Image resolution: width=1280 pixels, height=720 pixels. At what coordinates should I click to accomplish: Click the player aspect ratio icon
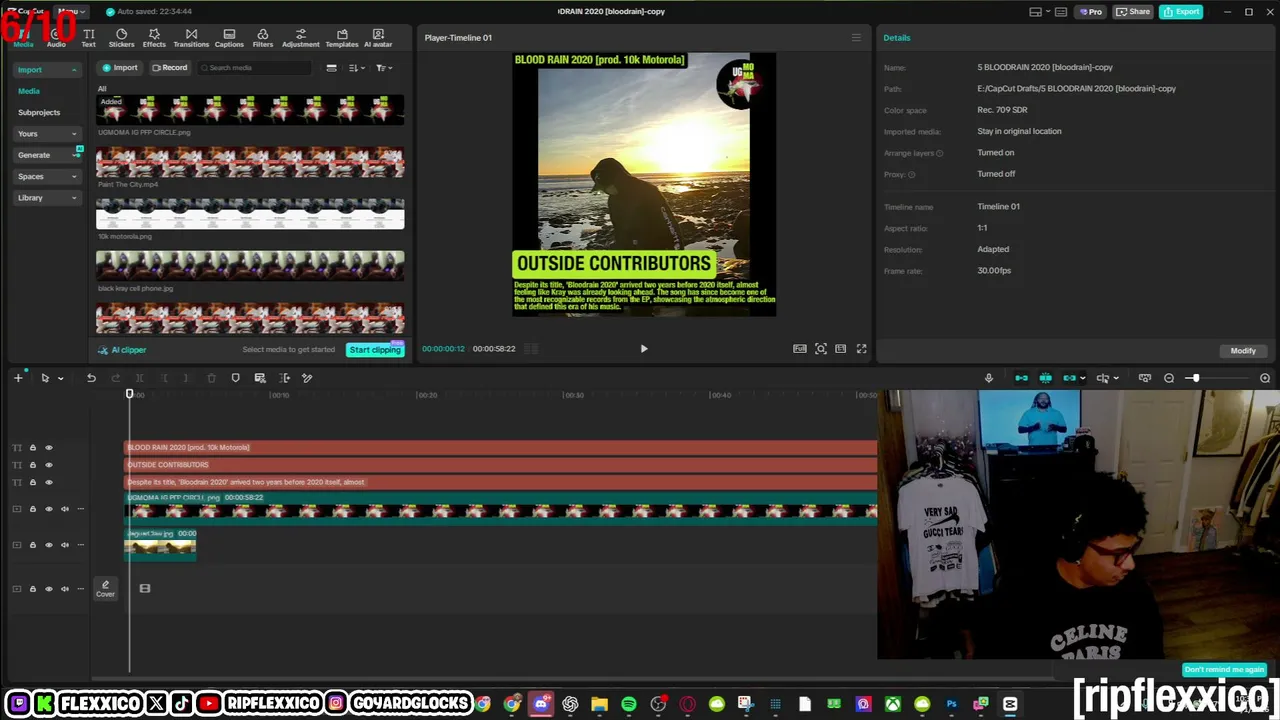[841, 349]
